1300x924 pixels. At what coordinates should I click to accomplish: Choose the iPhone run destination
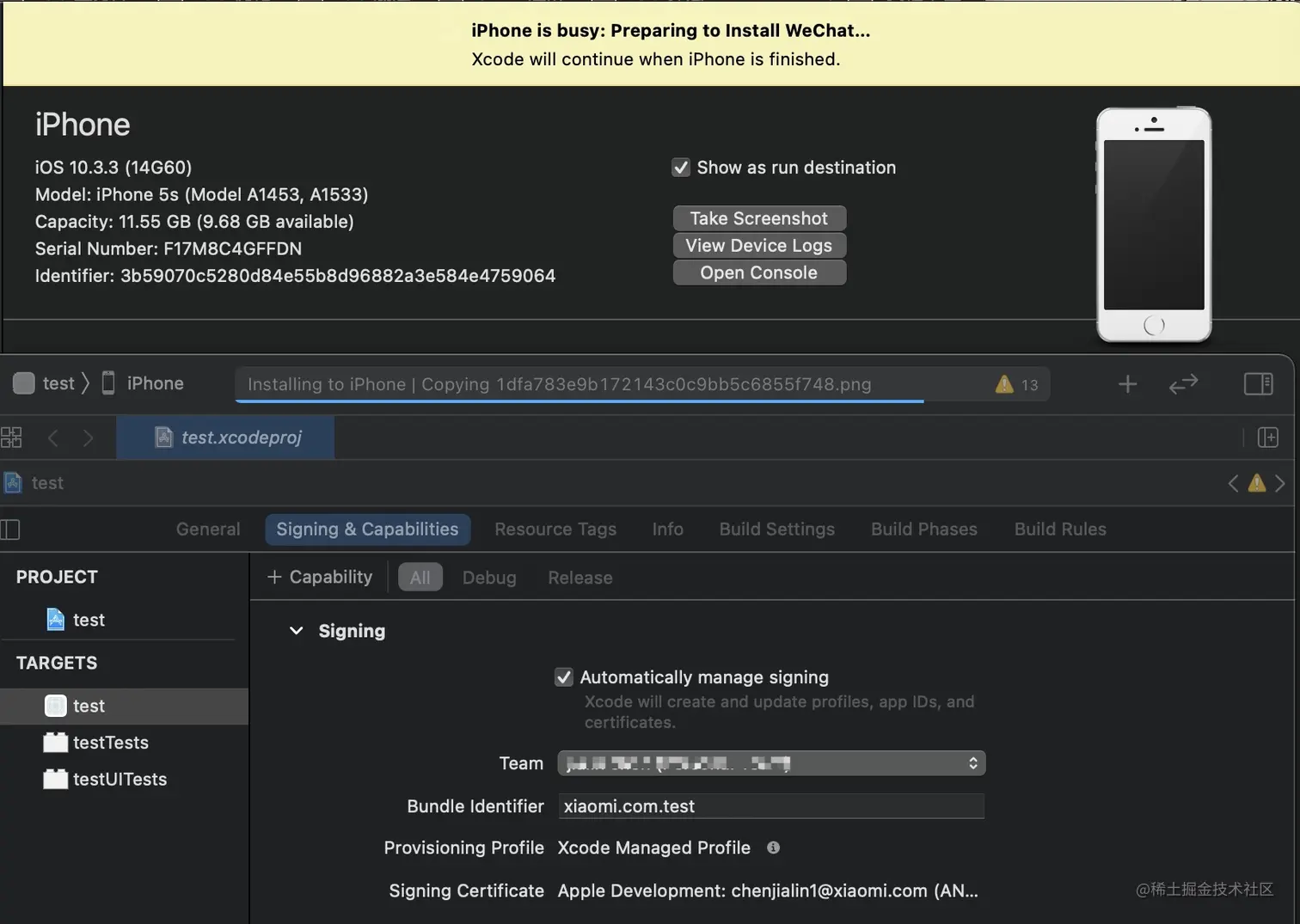point(143,383)
